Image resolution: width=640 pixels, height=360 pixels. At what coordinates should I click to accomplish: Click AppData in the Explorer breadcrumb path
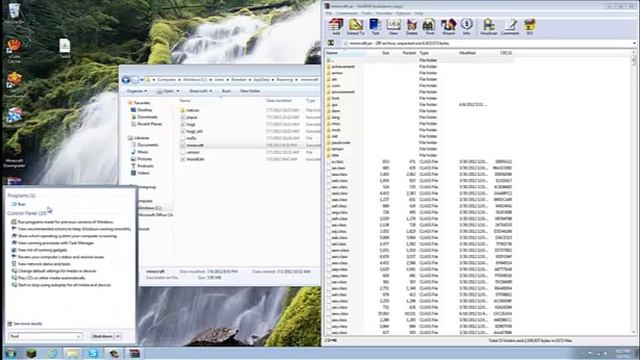pyautogui.click(x=262, y=80)
